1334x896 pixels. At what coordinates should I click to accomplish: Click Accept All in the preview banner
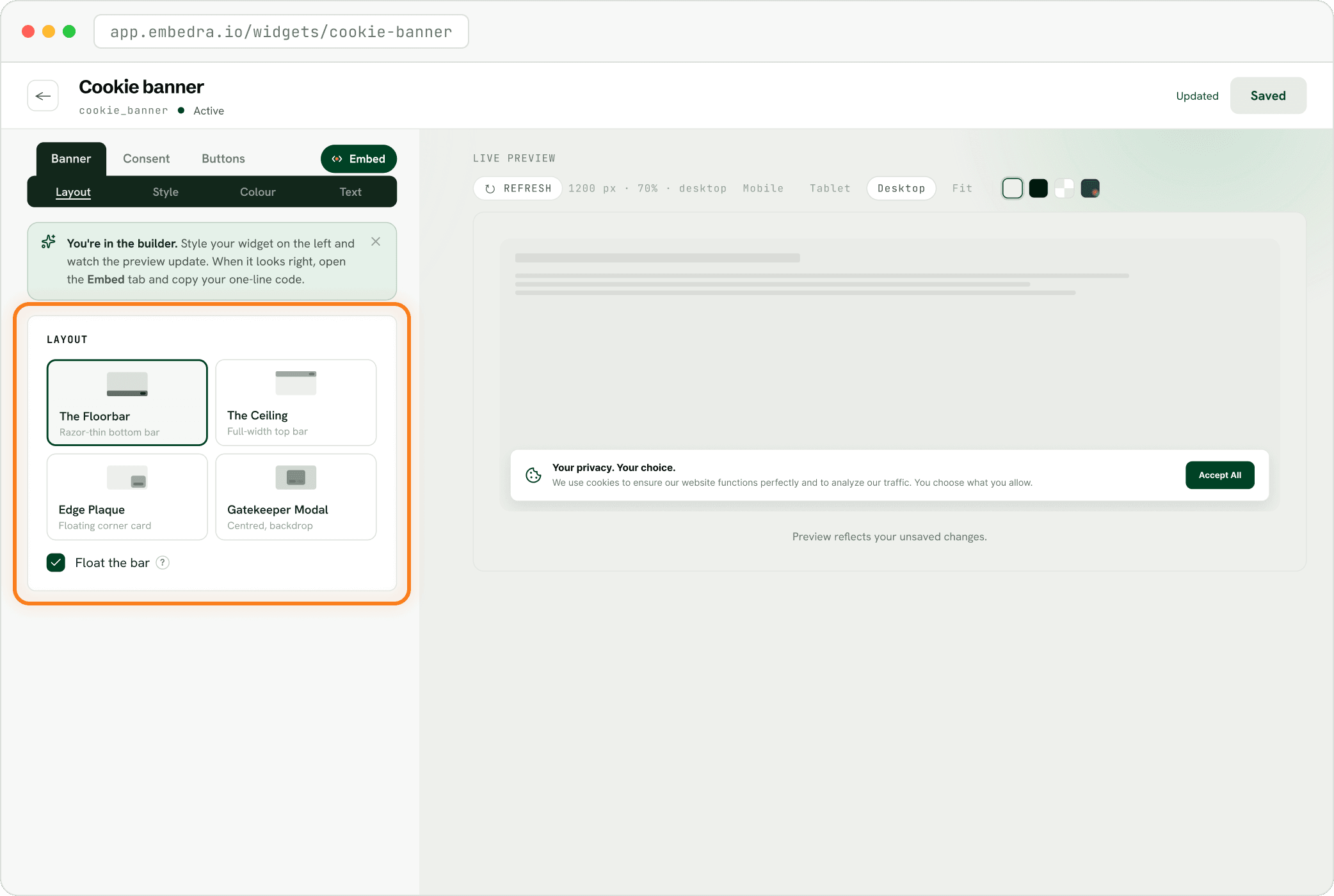point(1219,475)
